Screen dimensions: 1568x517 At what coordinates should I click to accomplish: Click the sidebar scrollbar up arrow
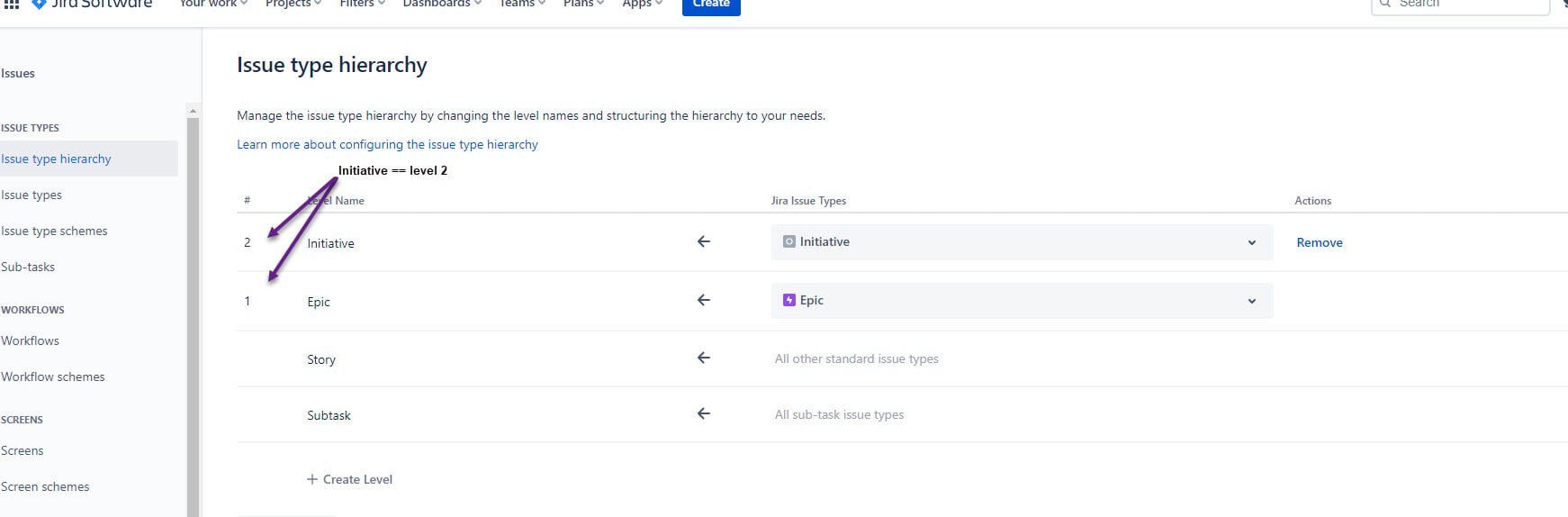[193, 111]
